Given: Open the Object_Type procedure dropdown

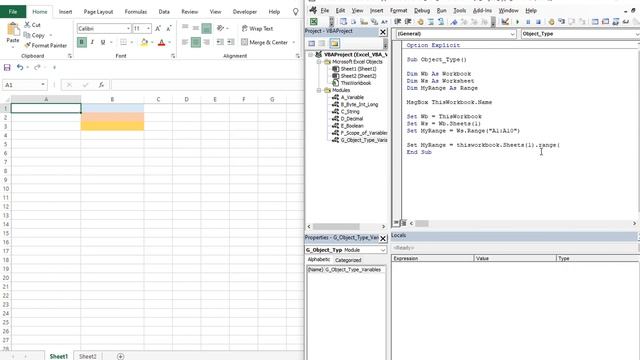Looking at the screenshot, I should coord(638,34).
